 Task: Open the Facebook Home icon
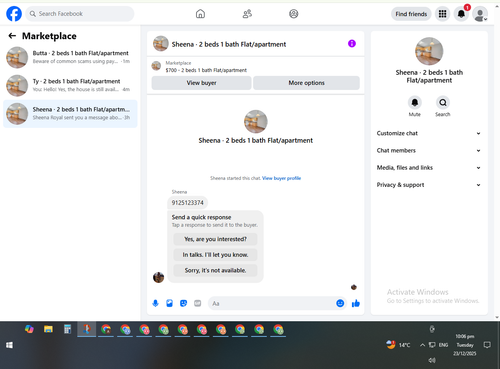pos(200,14)
